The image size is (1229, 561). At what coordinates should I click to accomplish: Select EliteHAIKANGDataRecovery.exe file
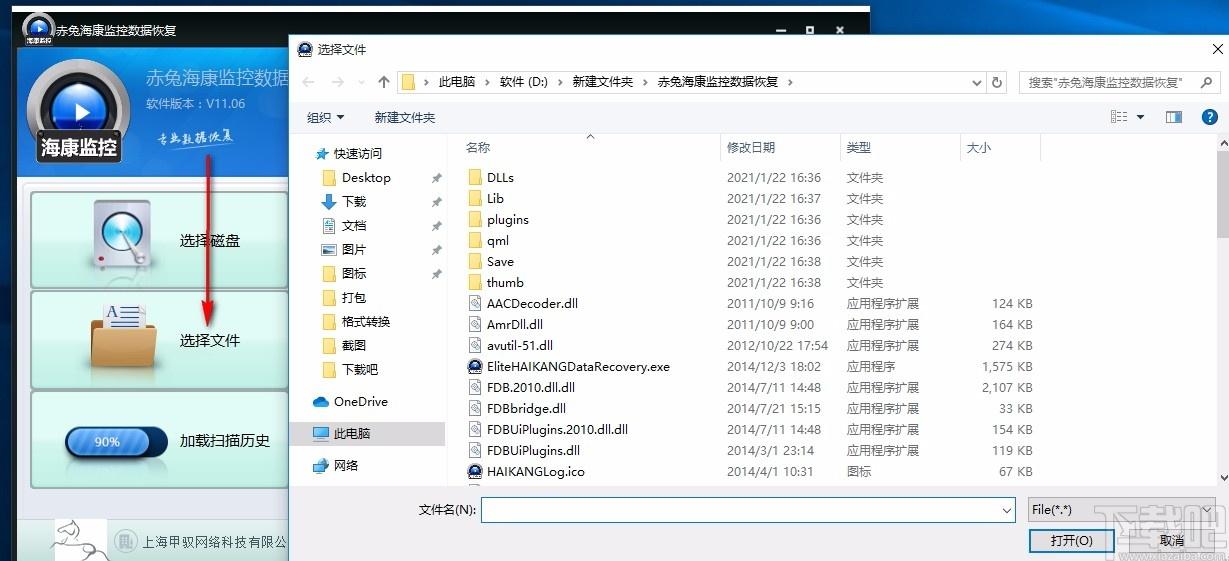tap(577, 367)
